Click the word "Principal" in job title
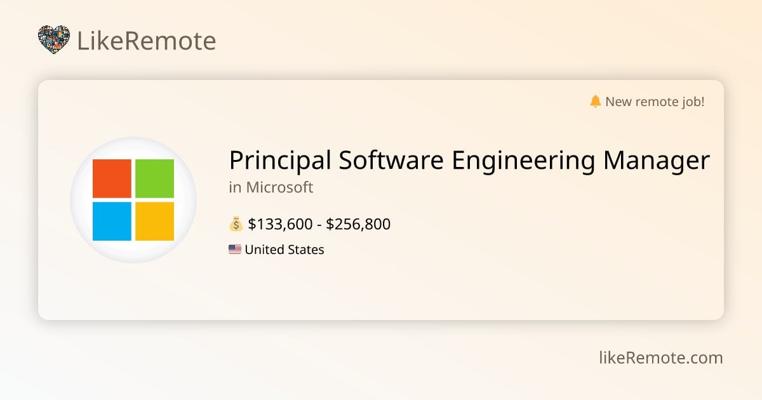The image size is (762, 400). (280, 160)
